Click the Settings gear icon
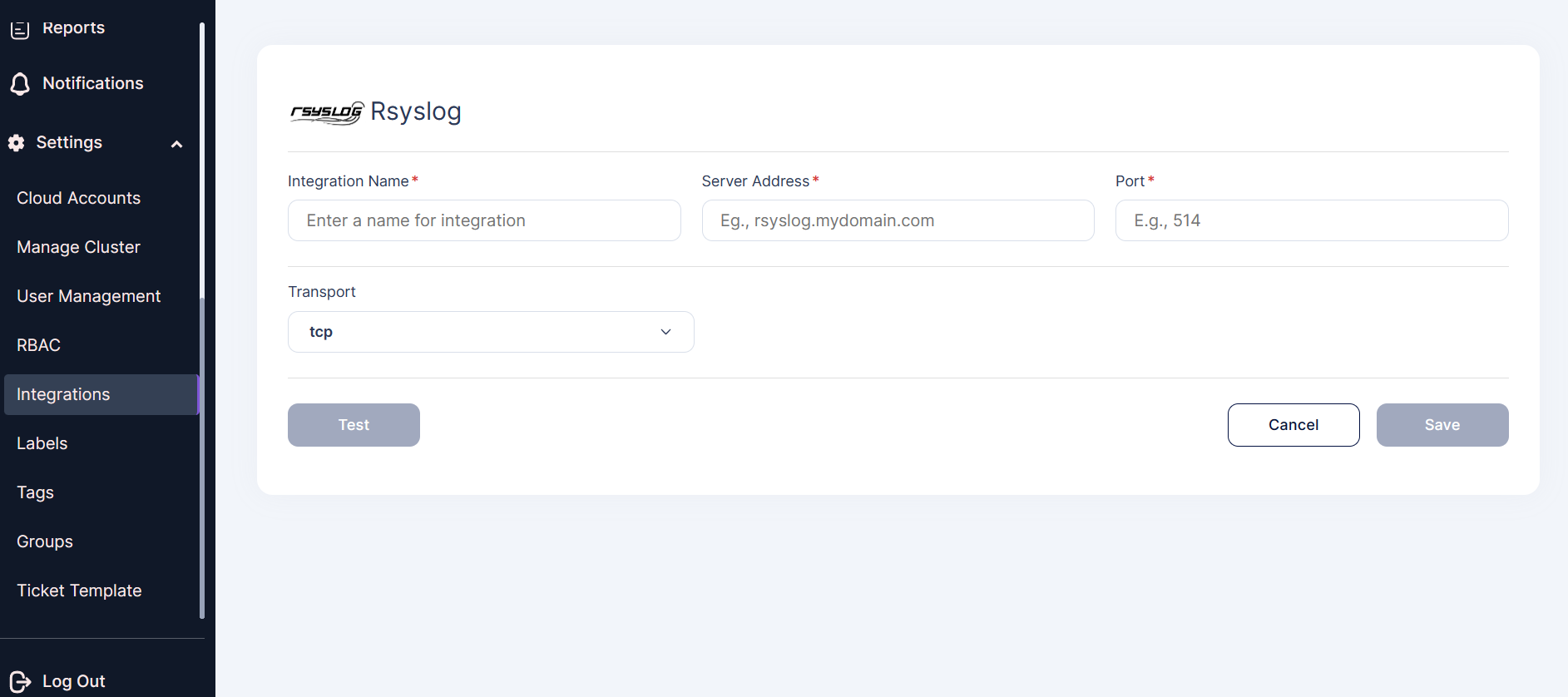Screen dimensions: 1568x697 coord(17,143)
